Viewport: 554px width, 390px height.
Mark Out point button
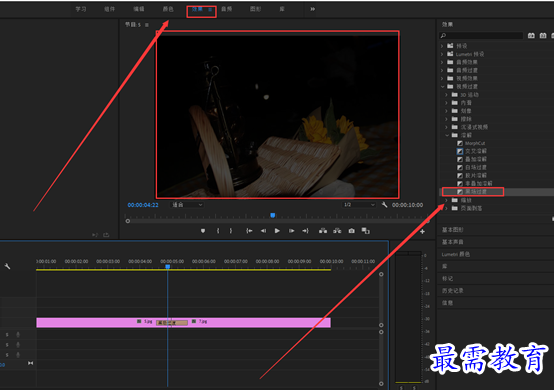[231, 231]
